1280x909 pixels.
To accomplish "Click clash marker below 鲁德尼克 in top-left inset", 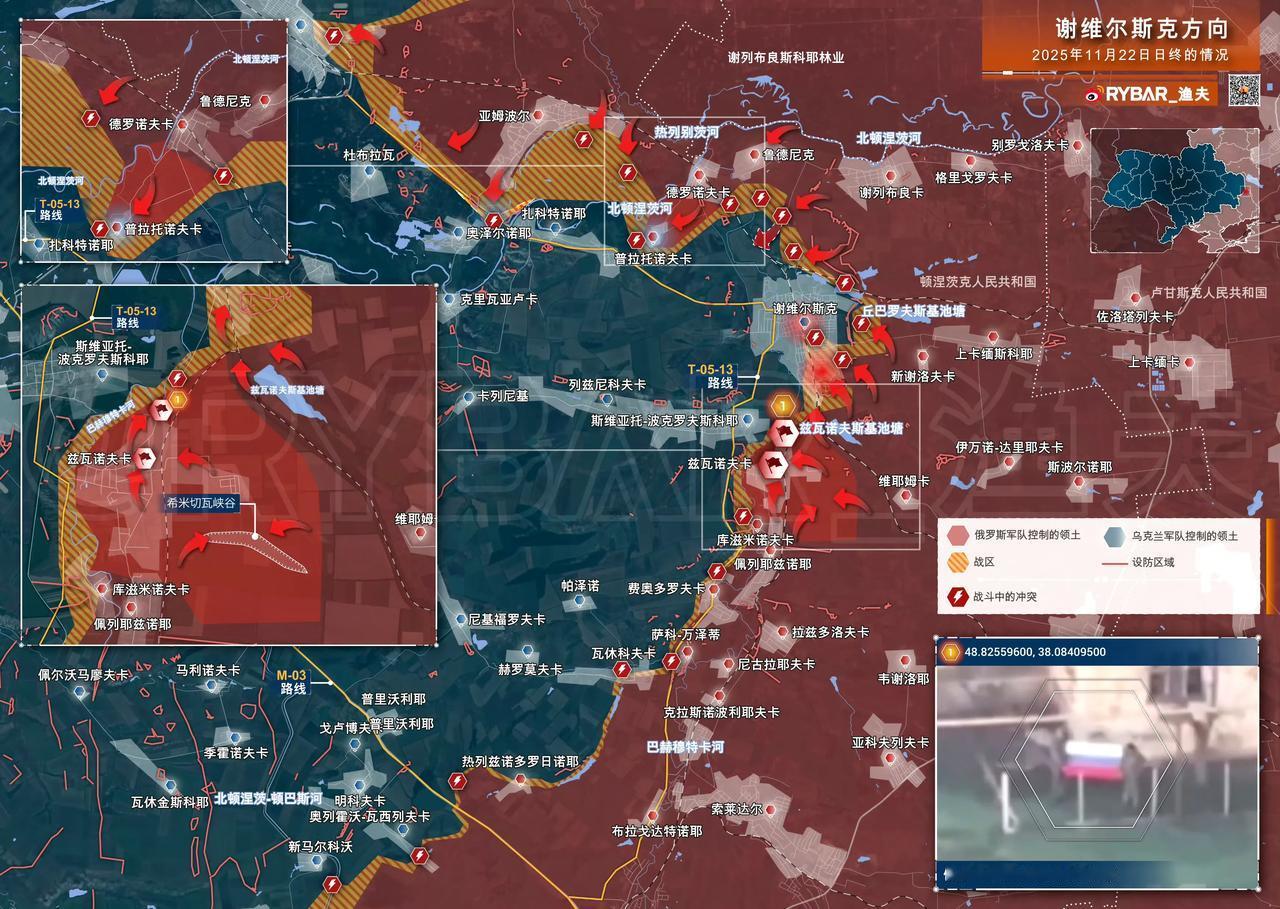I will pos(223,176).
